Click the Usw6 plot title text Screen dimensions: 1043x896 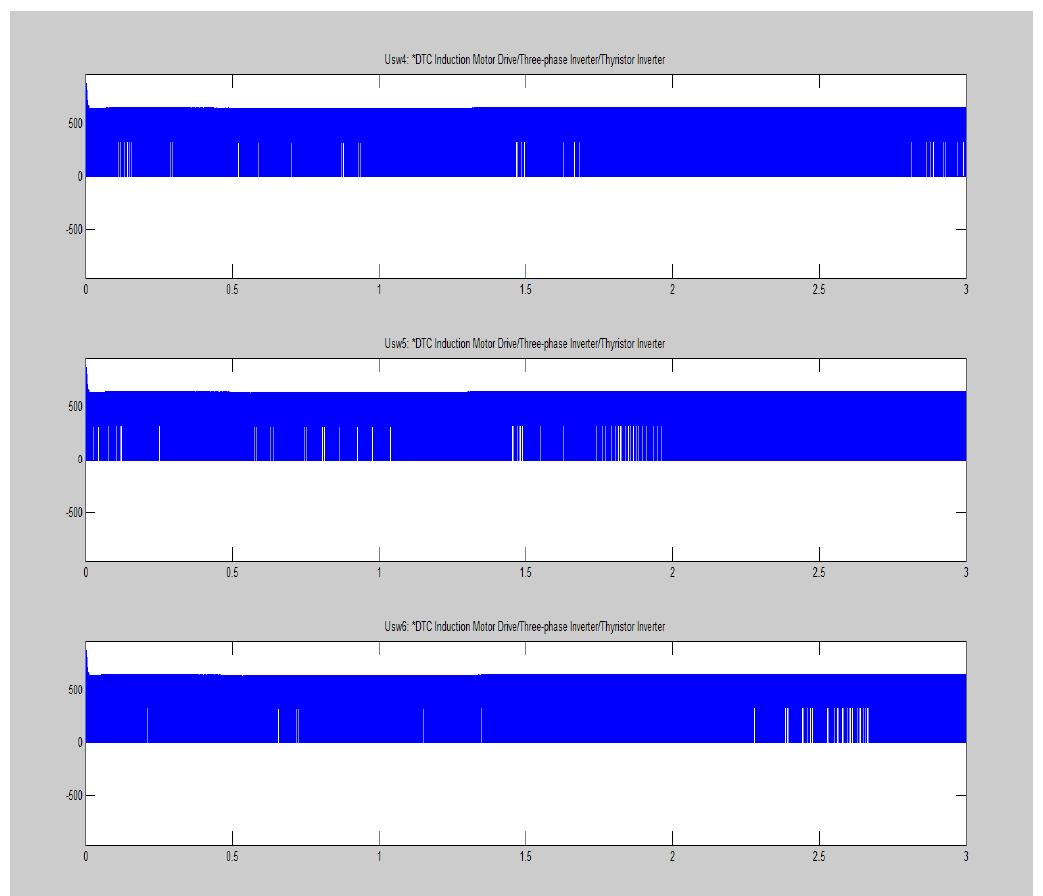pyautogui.click(x=525, y=627)
